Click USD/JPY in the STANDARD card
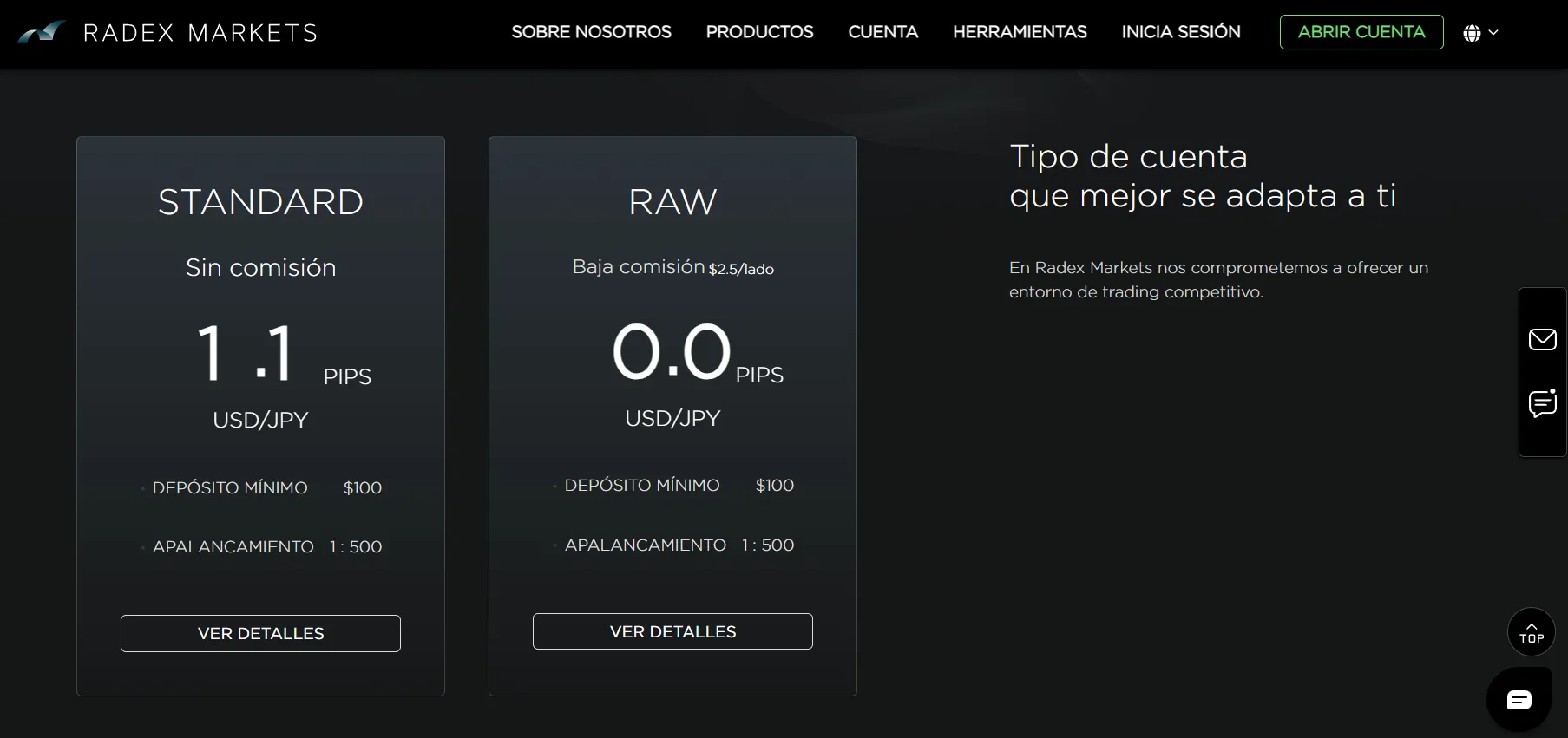 tap(260, 420)
